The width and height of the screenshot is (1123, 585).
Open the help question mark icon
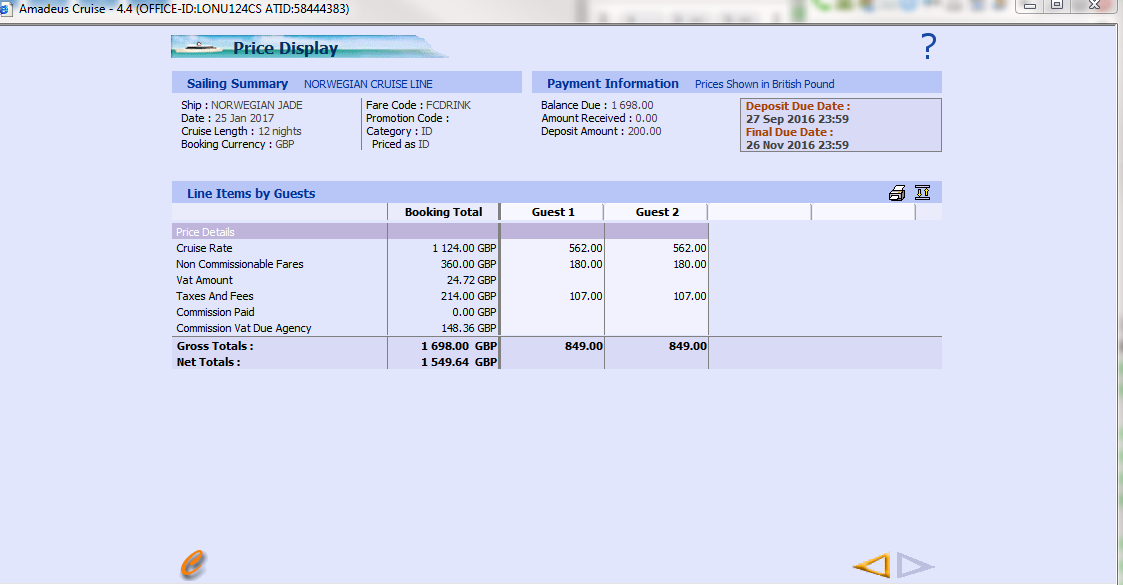coord(928,47)
